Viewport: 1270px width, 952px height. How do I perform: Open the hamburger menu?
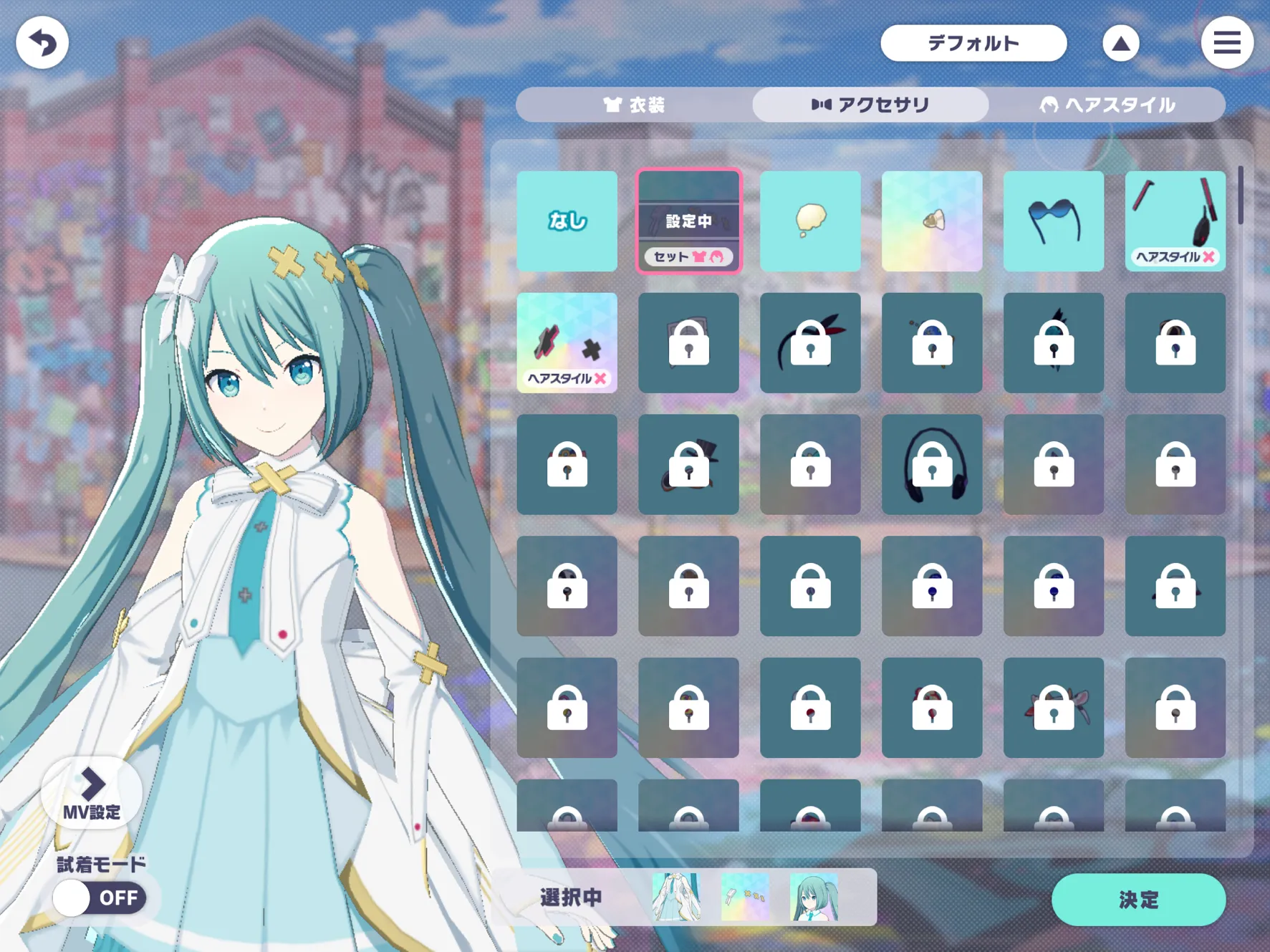point(1226,43)
